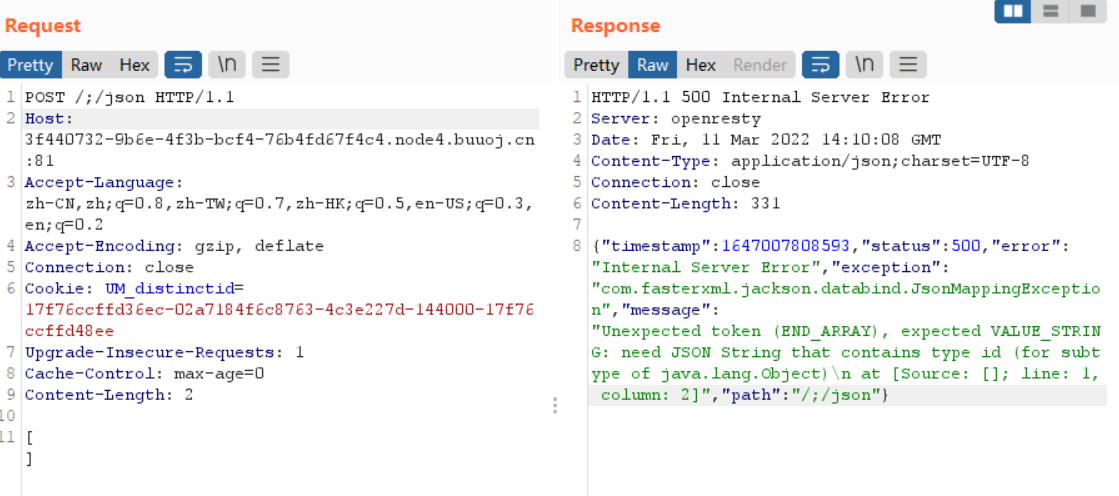
Task: Switch to top-bottom stacked layout
Action: tap(1050, 11)
